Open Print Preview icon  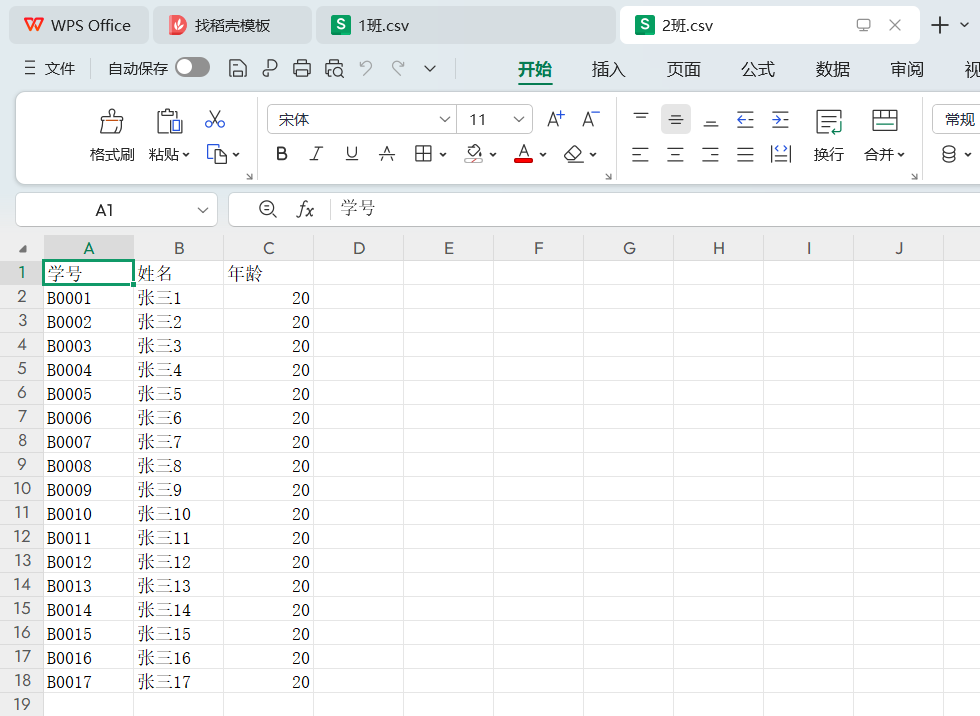[x=334, y=68]
